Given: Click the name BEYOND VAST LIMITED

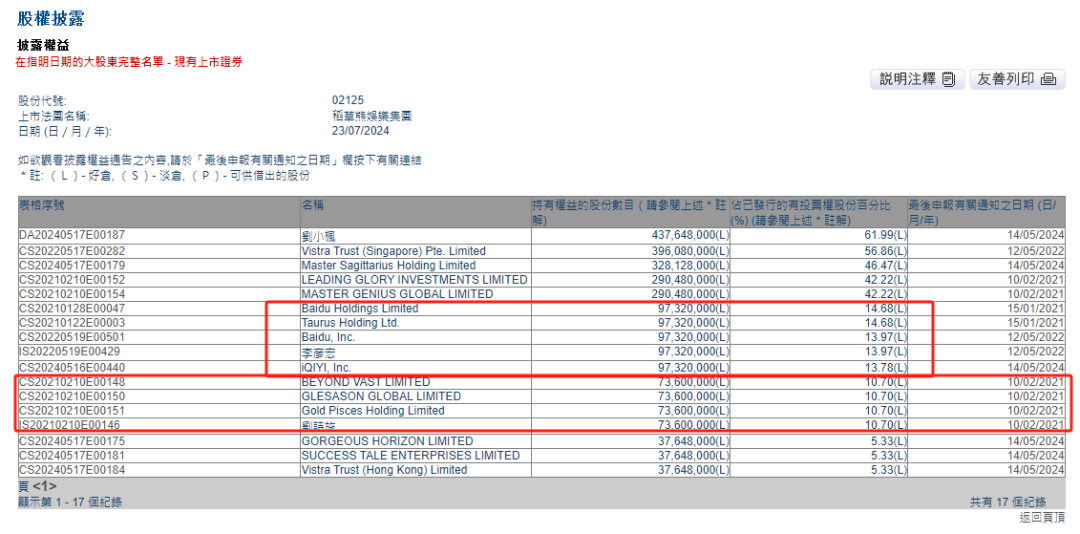Looking at the screenshot, I should 366,382.
